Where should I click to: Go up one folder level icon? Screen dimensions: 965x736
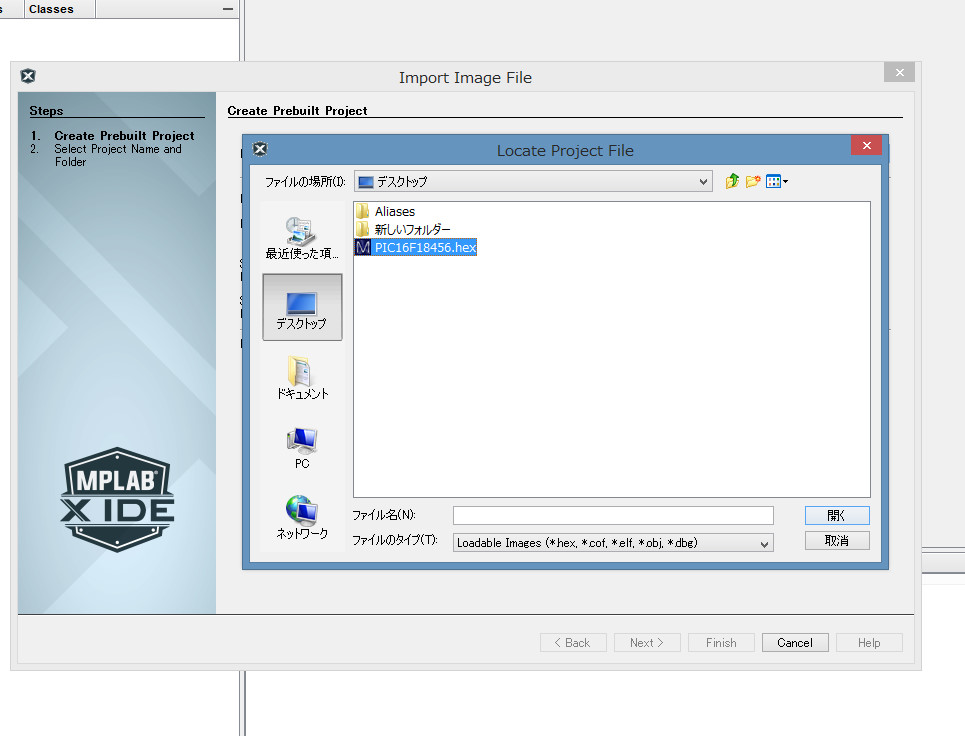pyautogui.click(x=732, y=182)
